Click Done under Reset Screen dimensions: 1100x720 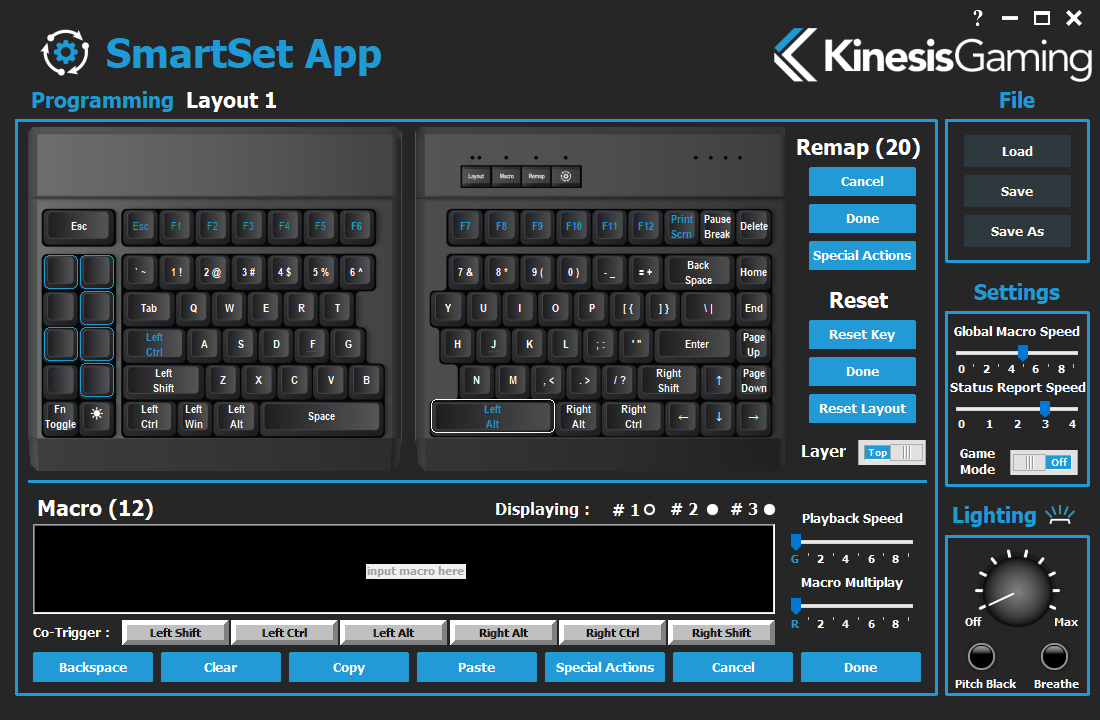coord(862,371)
